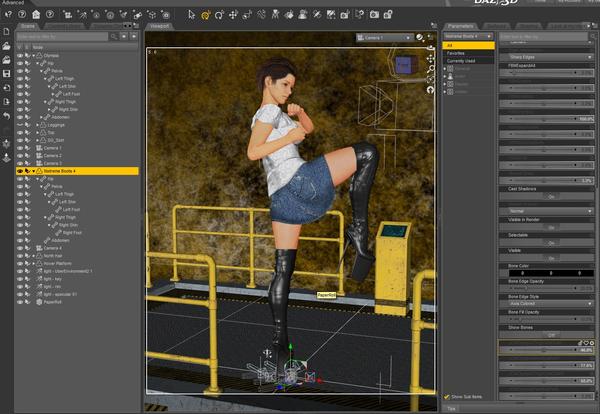Collapse the Xstreme Boots 4 tree node
600x414 pixels.
[x=34, y=171]
